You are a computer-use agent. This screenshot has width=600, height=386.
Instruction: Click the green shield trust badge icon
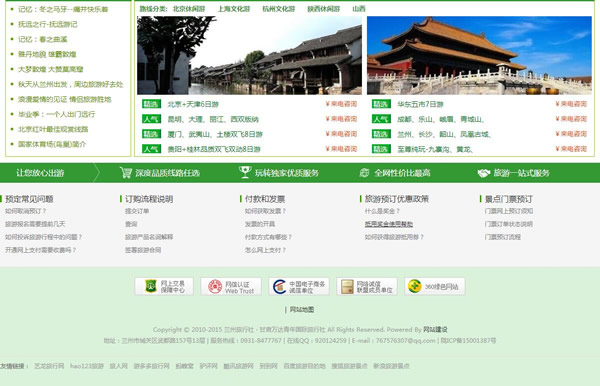pos(150,286)
